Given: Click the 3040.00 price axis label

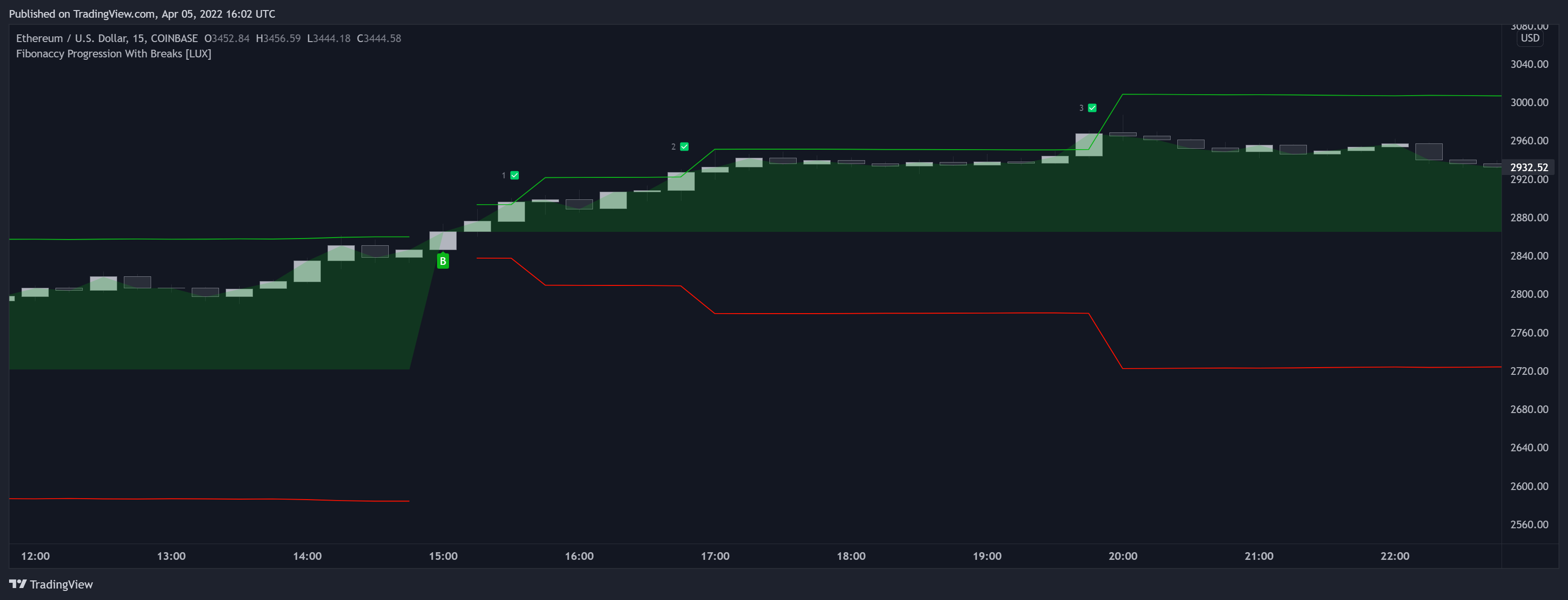Looking at the screenshot, I should coord(1529,64).
